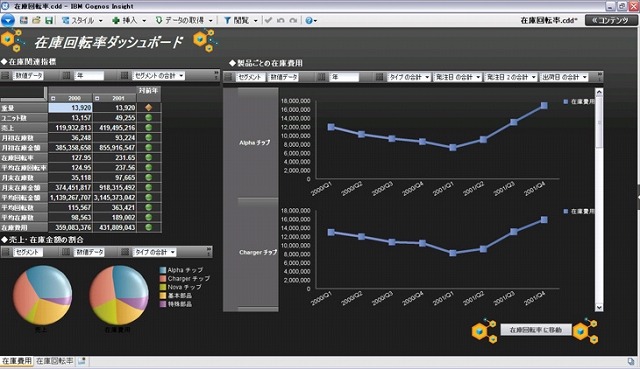640x369 pixels.
Task: Click green status indicator in ユニット数 row
Action: [149, 118]
